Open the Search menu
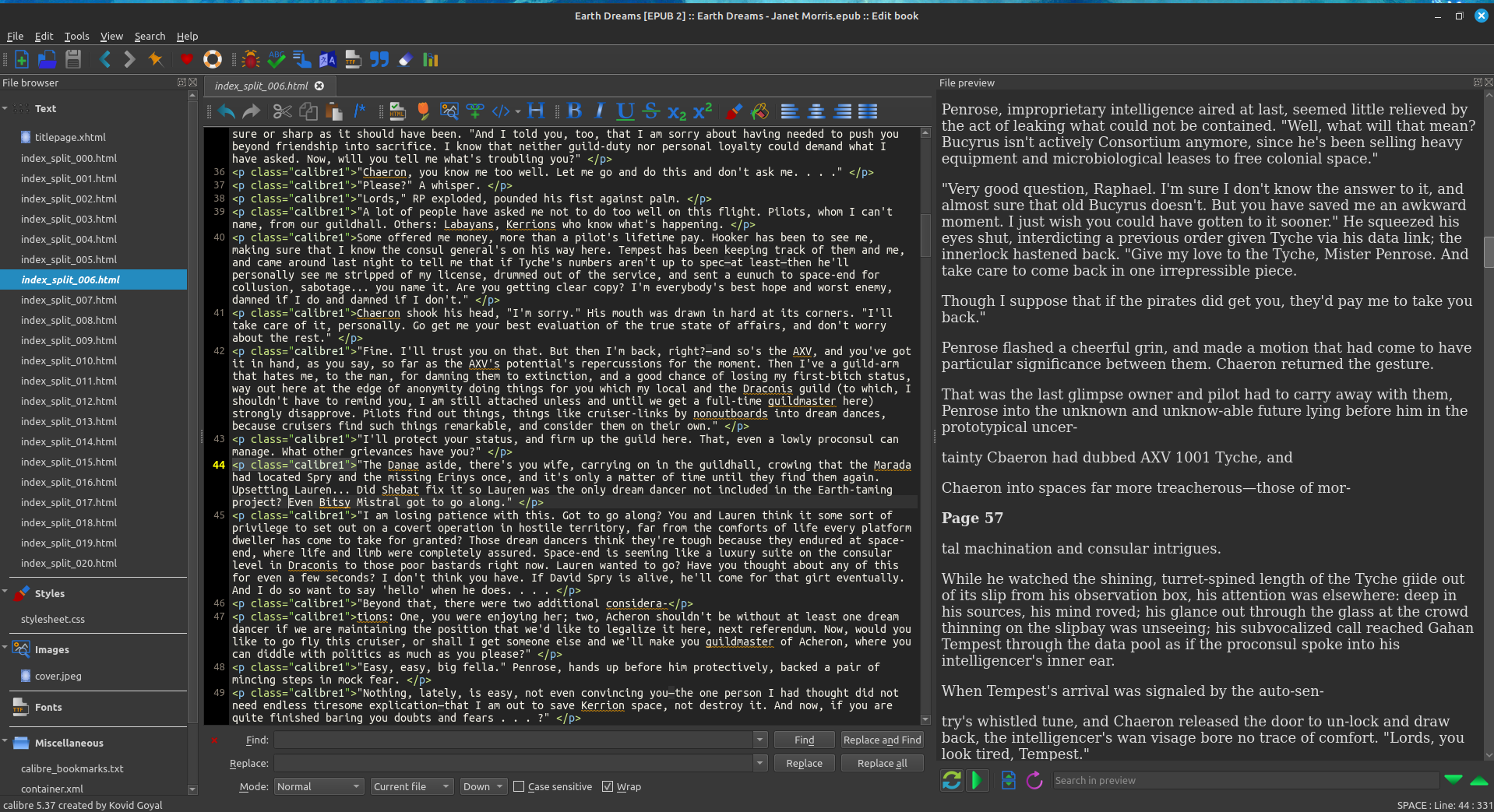Screen dimensions: 1494x812 tap(150, 36)
